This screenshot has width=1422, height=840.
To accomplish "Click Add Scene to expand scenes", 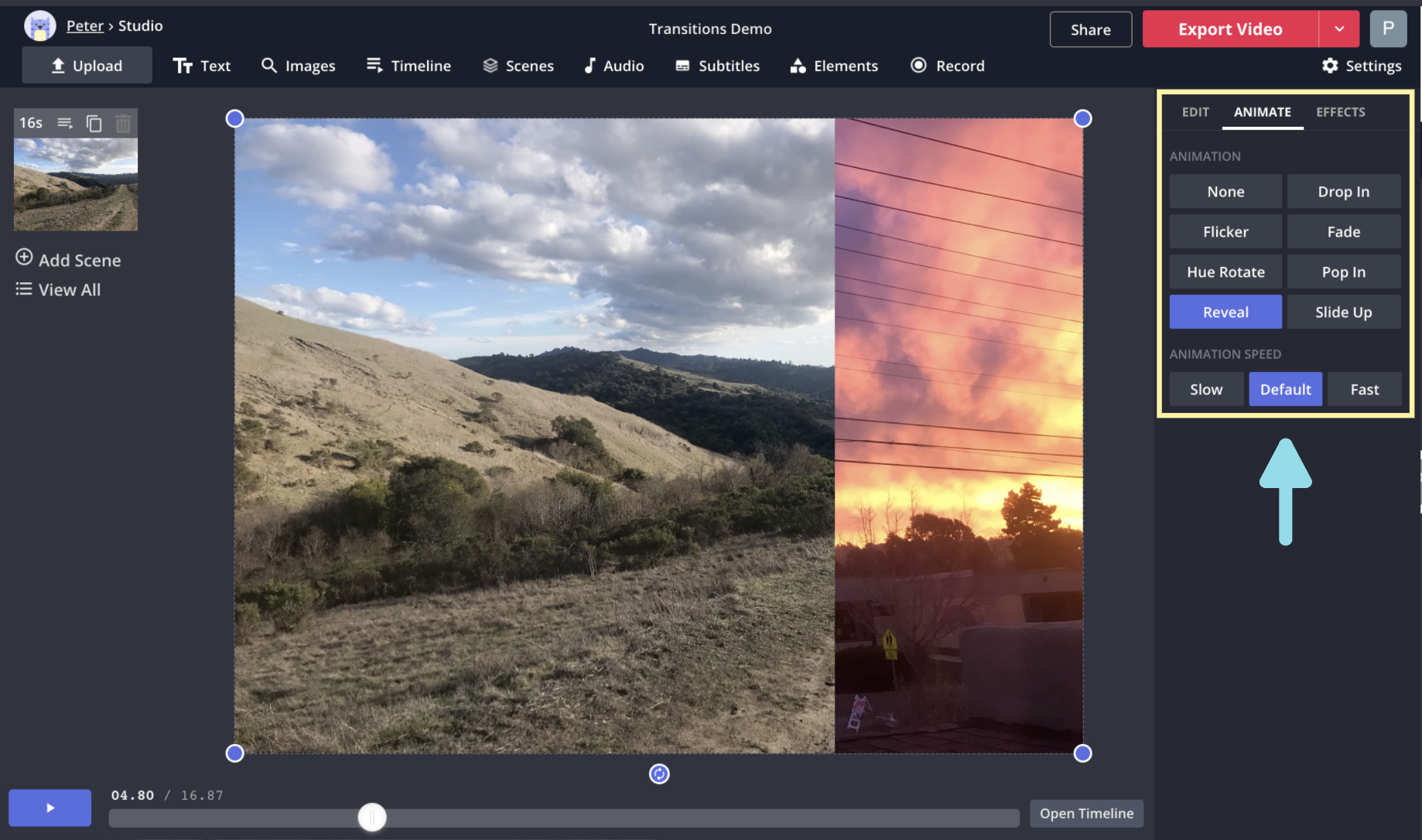I will click(x=68, y=260).
